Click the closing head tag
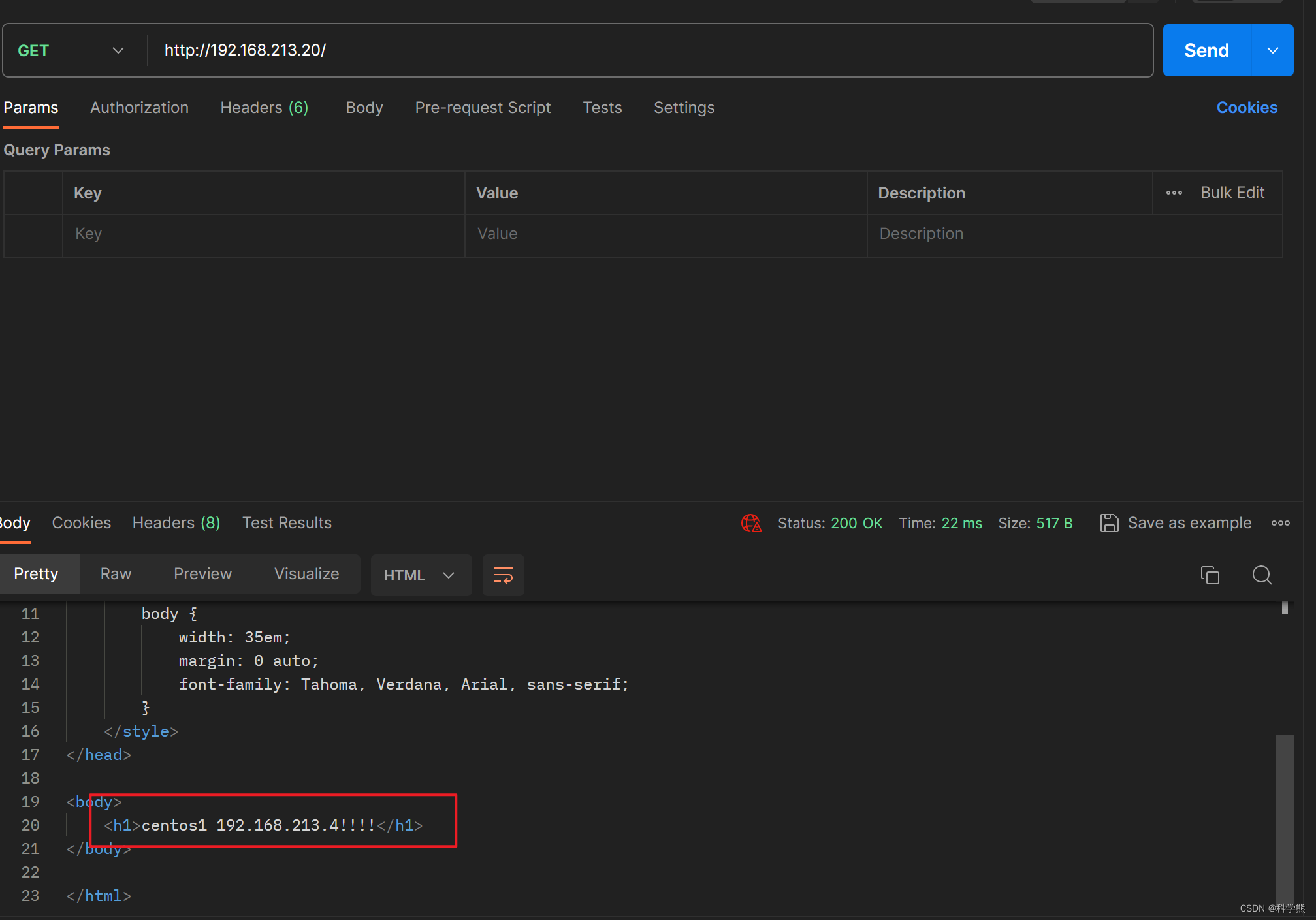Viewport: 1316px width, 920px height. click(x=99, y=755)
